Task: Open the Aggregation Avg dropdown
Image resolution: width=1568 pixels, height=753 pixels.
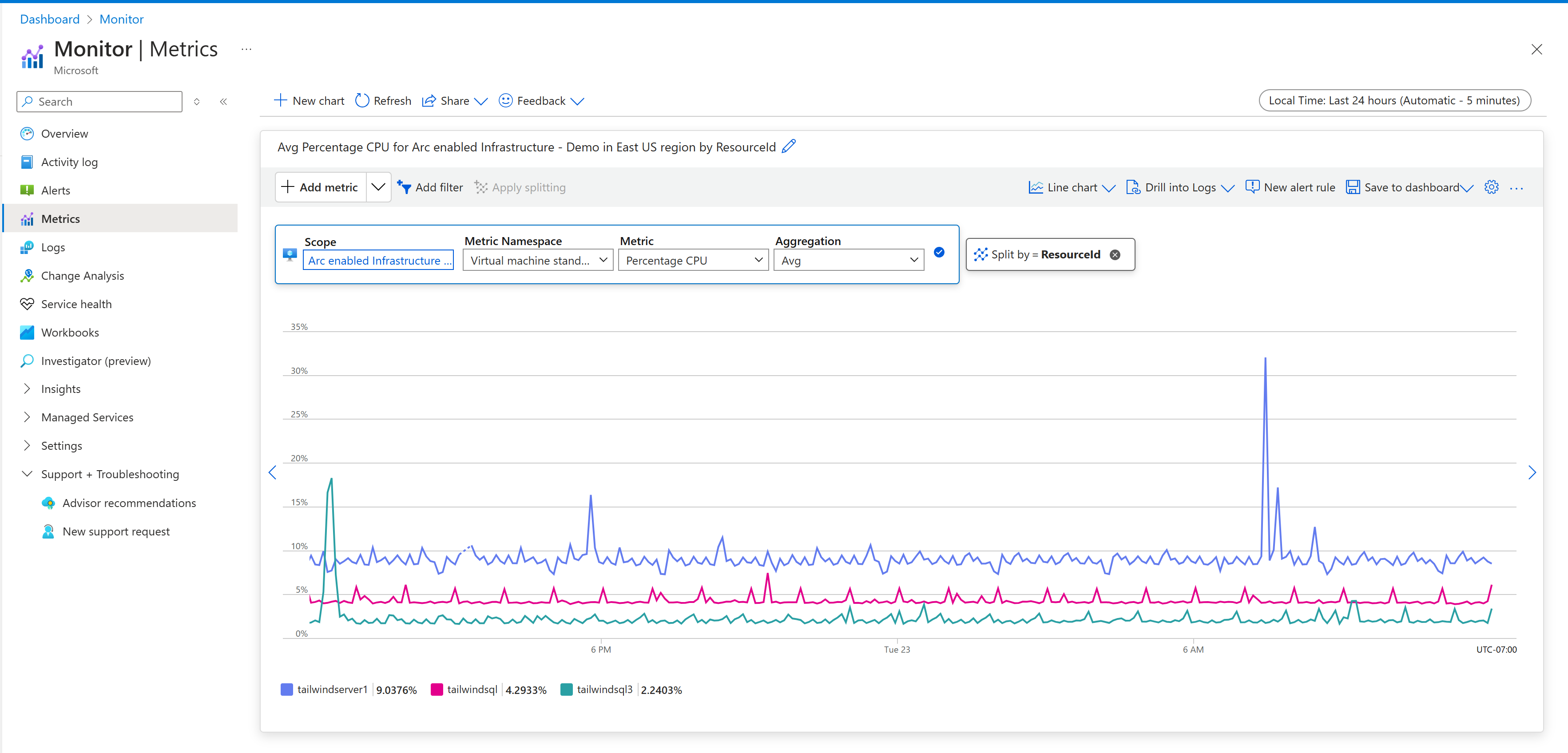Action: pos(848,261)
